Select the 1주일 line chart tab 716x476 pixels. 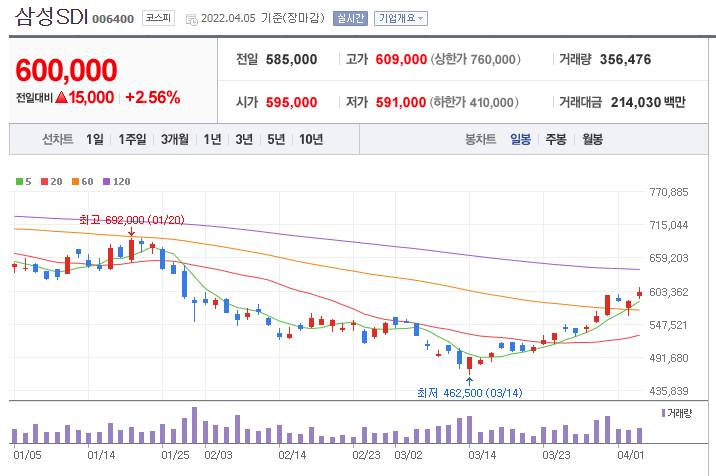pos(132,139)
